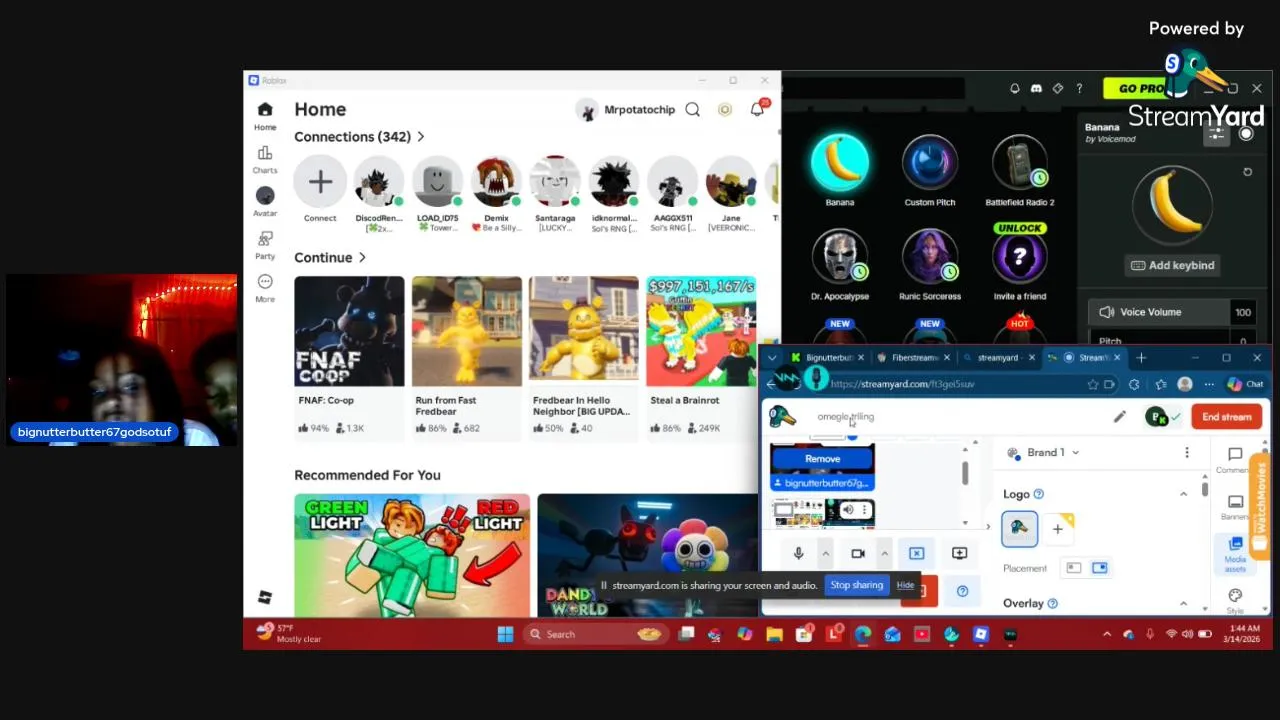Screen dimensions: 1280x720
Task: Open Roblox notifications bell
Action: 758,110
